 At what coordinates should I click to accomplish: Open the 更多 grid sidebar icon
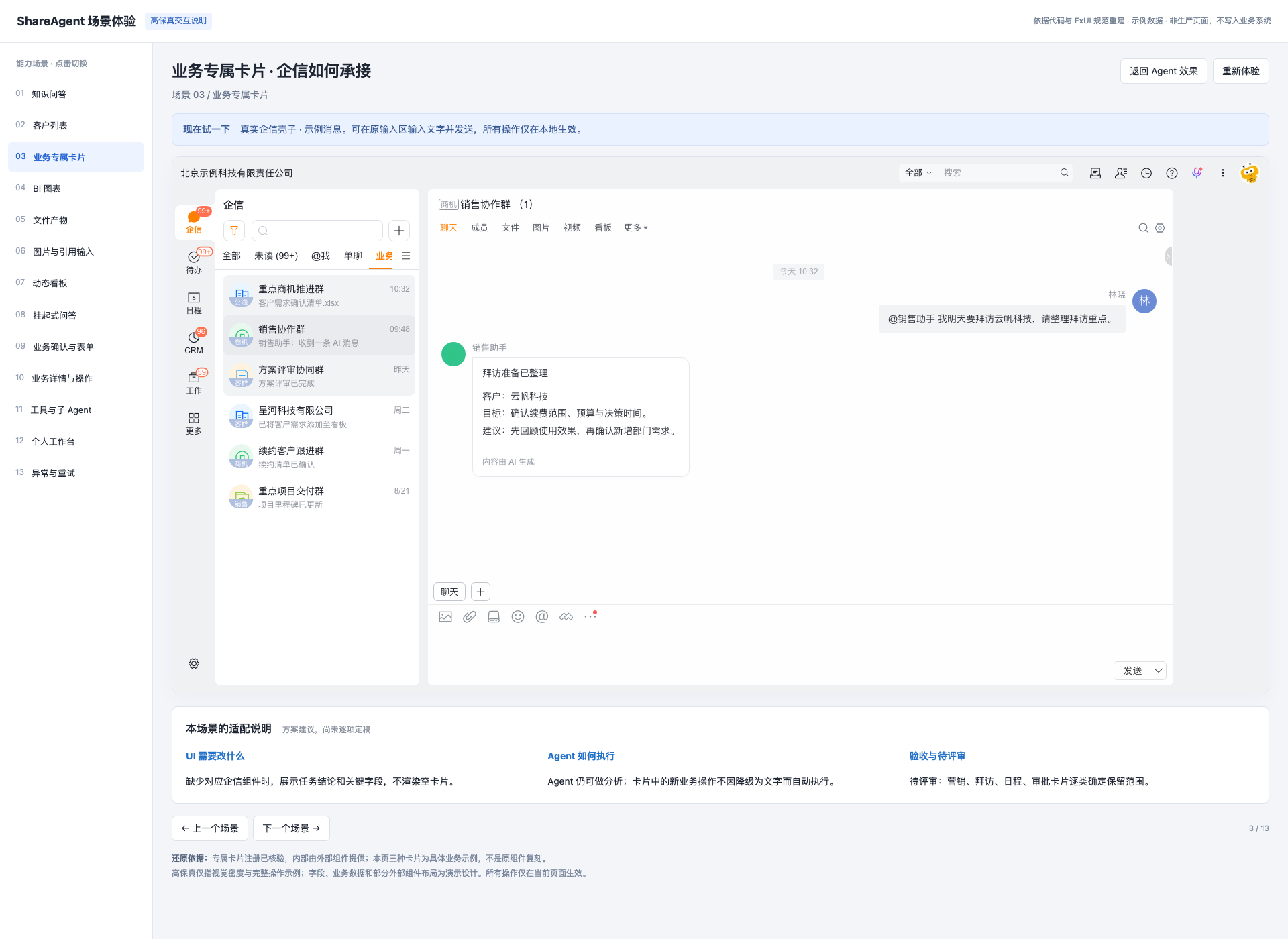(x=194, y=423)
